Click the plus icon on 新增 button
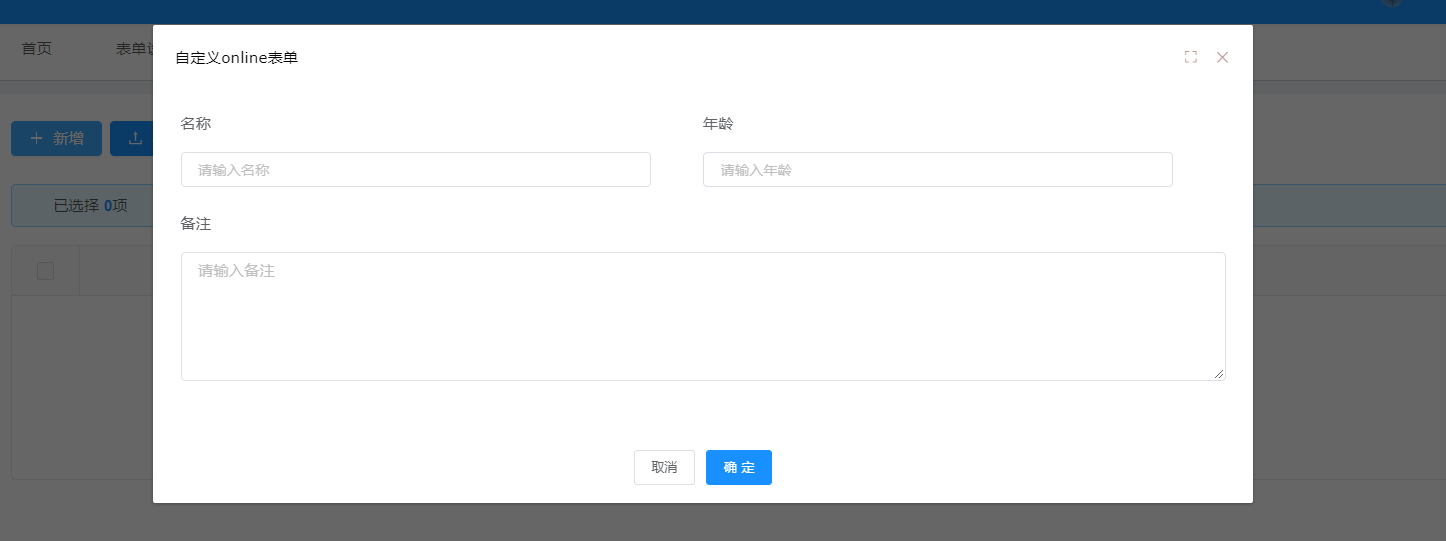The height and width of the screenshot is (541, 1446). click(37, 139)
